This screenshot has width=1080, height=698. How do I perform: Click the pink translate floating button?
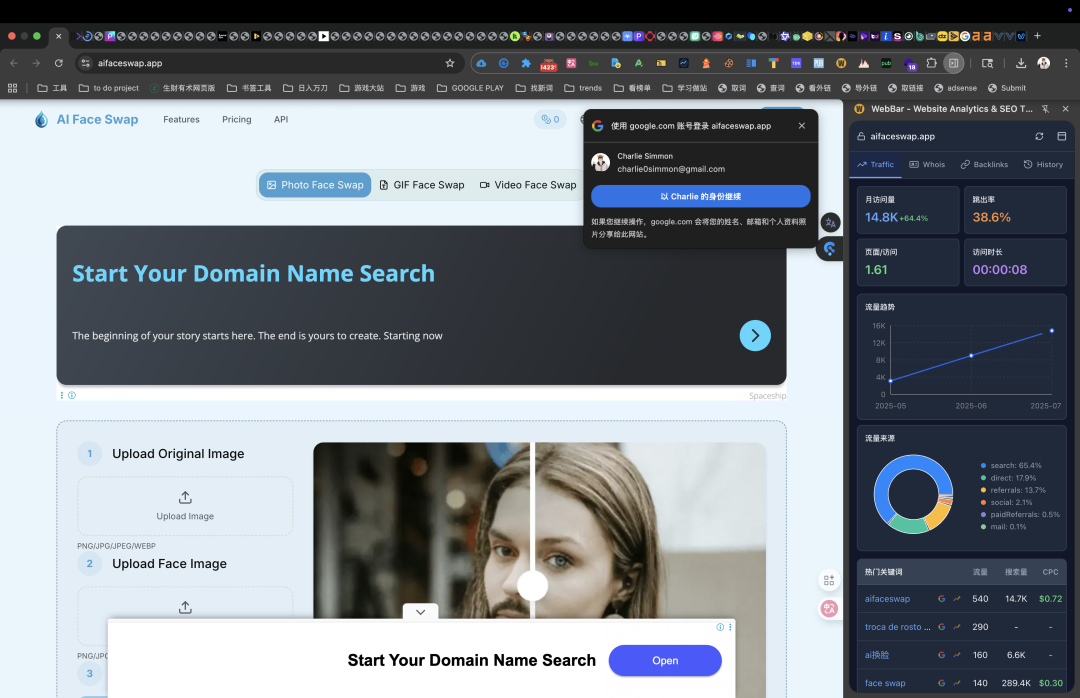click(x=829, y=608)
